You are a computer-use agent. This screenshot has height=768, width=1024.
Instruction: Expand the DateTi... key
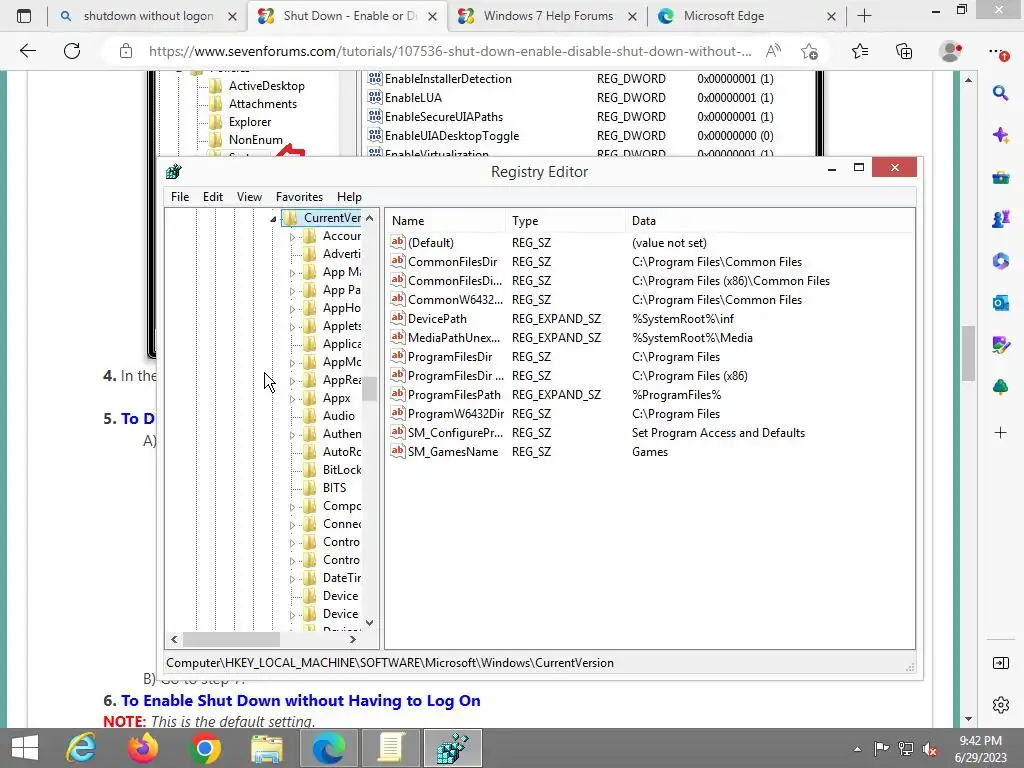[x=292, y=579]
